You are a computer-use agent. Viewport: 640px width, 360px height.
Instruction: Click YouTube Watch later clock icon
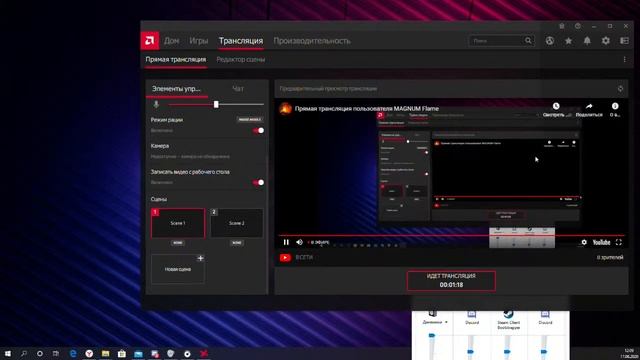[556, 106]
